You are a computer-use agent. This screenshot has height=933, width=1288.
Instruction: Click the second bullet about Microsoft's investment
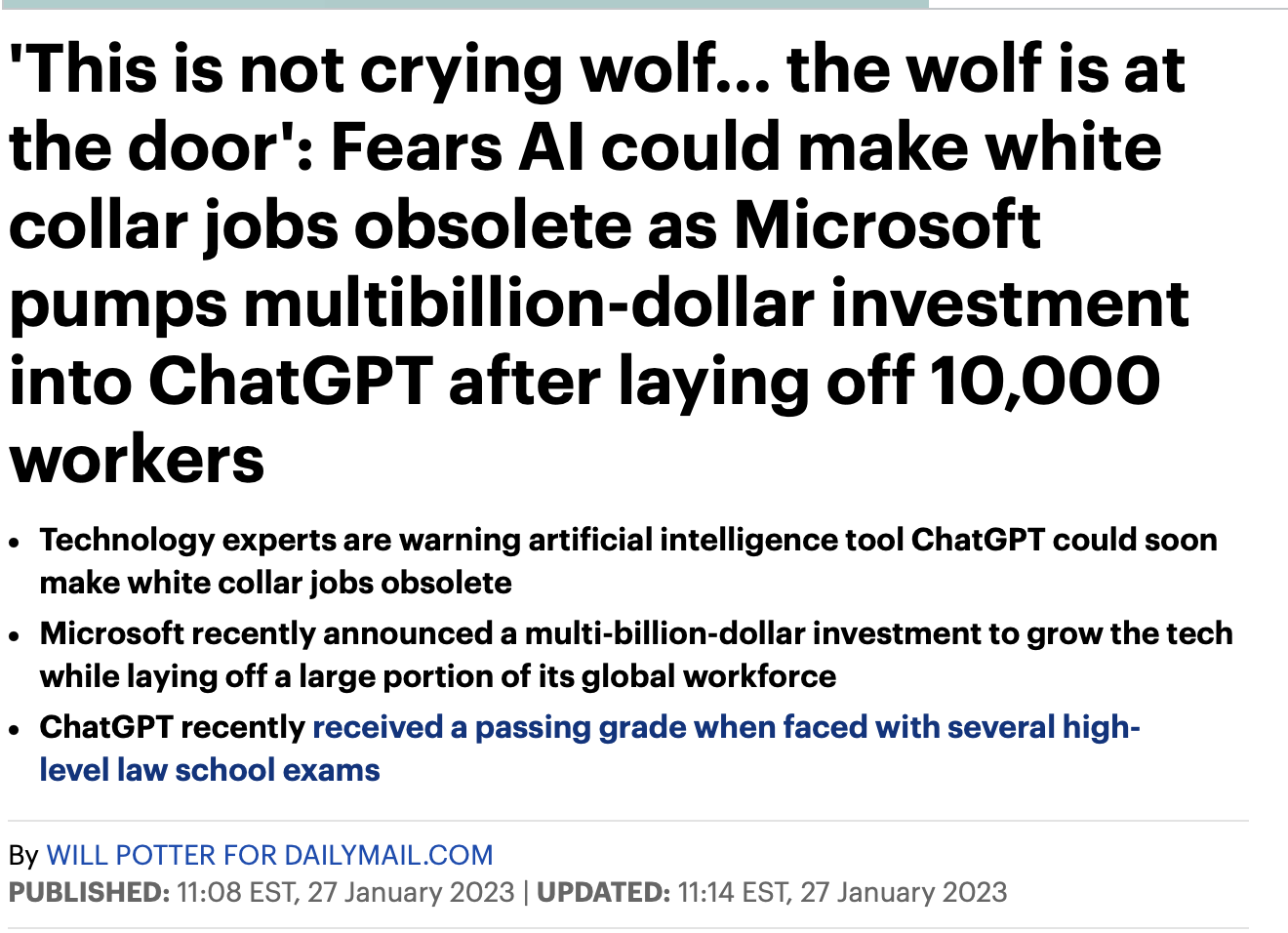pyautogui.click(x=635, y=633)
